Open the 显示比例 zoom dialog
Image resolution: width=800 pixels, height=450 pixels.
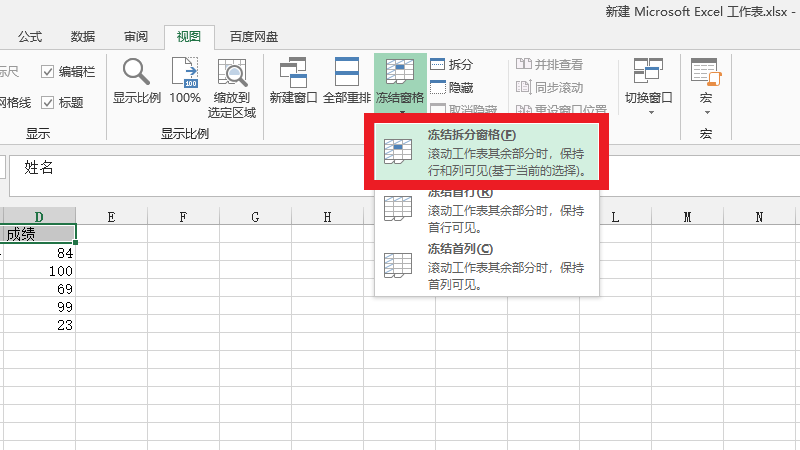pos(136,80)
